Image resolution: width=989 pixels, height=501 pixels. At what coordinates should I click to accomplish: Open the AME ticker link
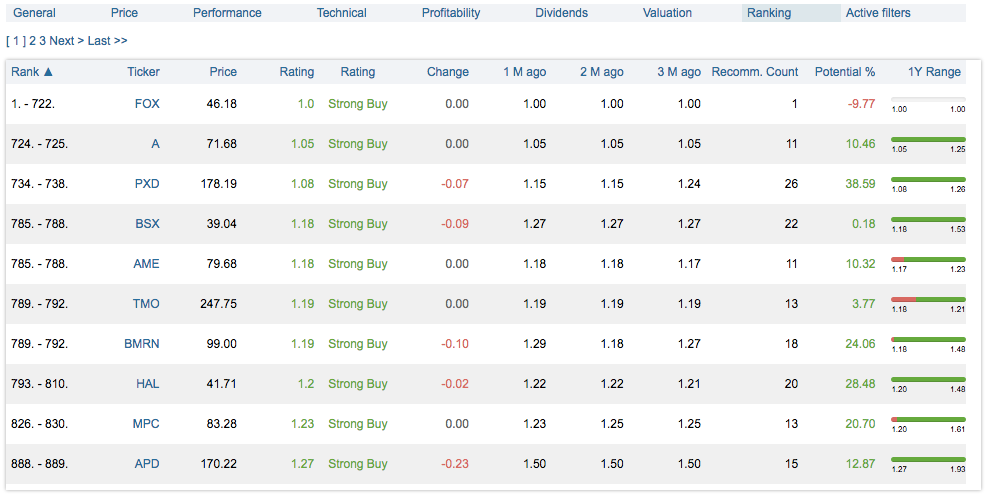tap(146, 264)
